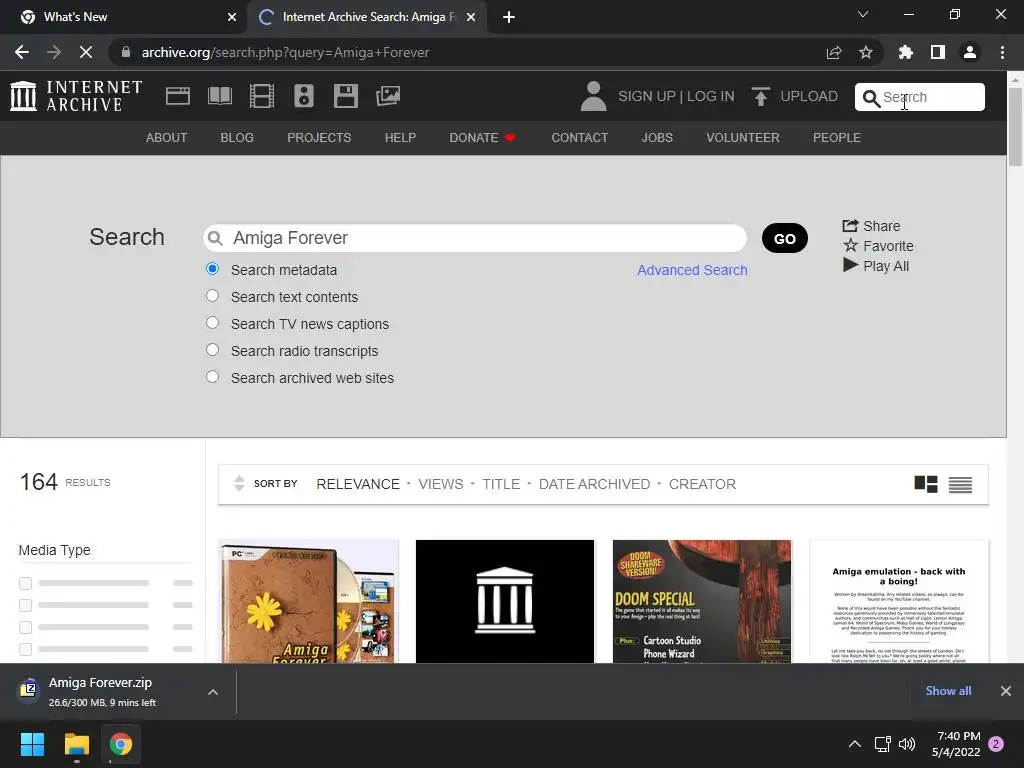Open Advanced Search link

(x=692, y=270)
